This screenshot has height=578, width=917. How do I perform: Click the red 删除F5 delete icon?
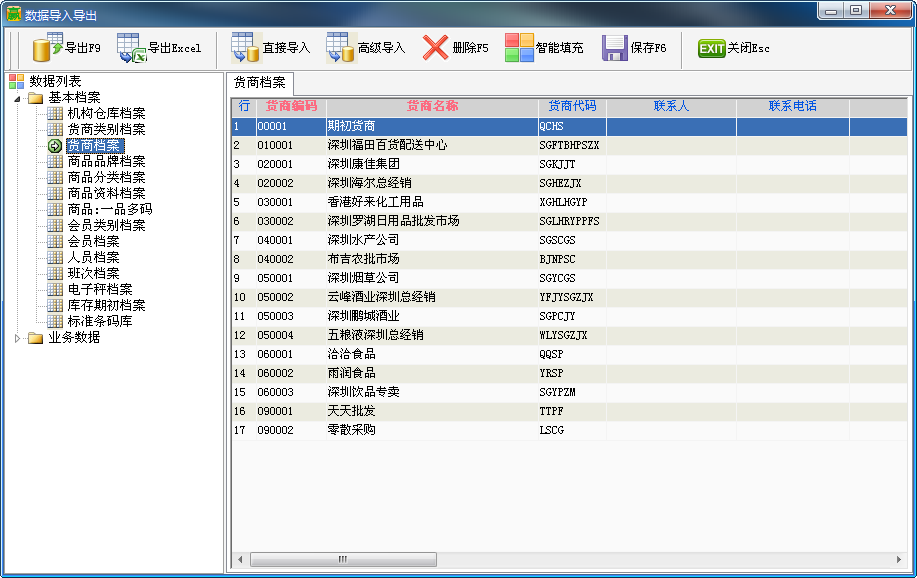435,48
